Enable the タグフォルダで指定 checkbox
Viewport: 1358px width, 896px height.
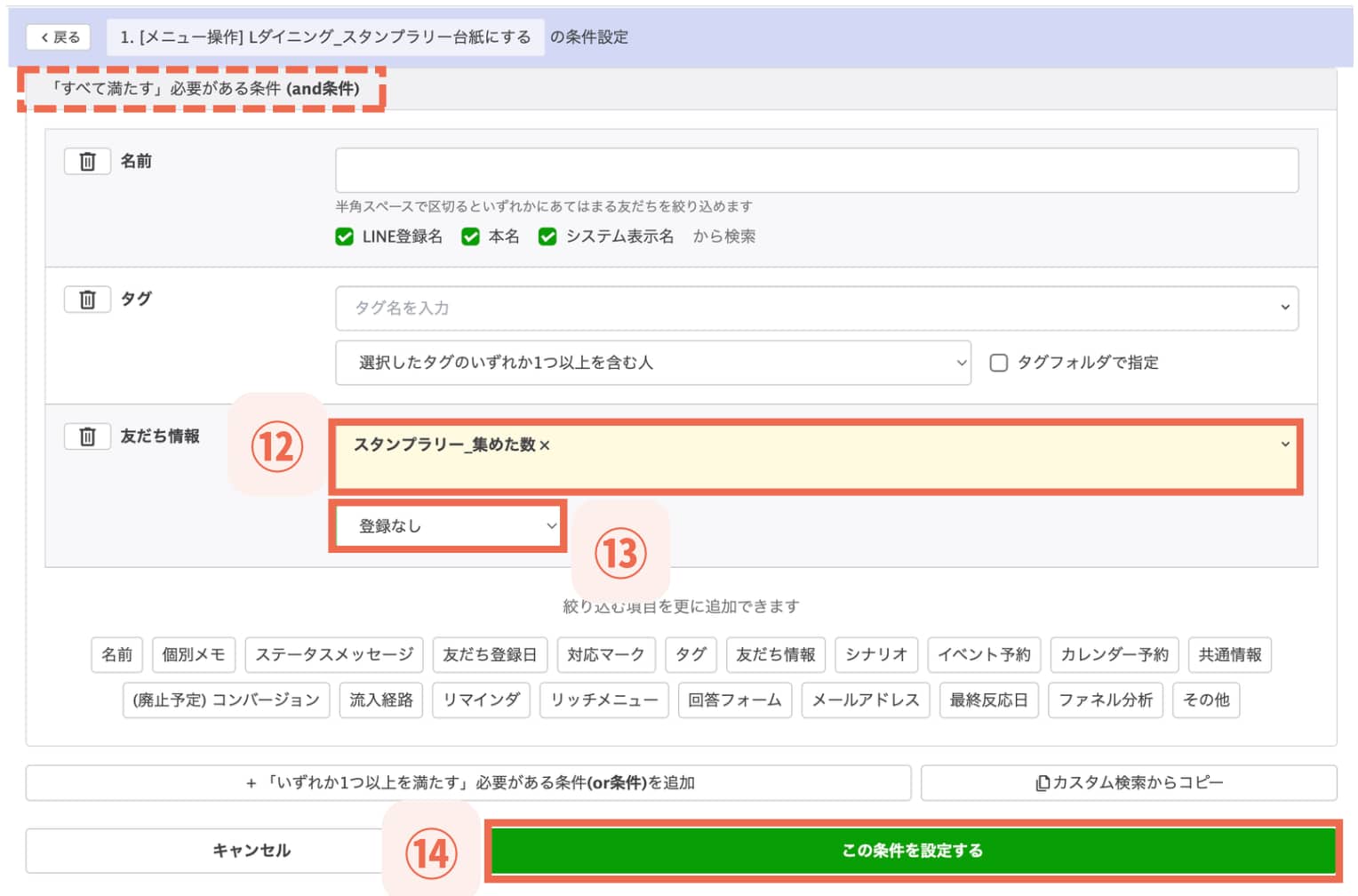click(999, 363)
